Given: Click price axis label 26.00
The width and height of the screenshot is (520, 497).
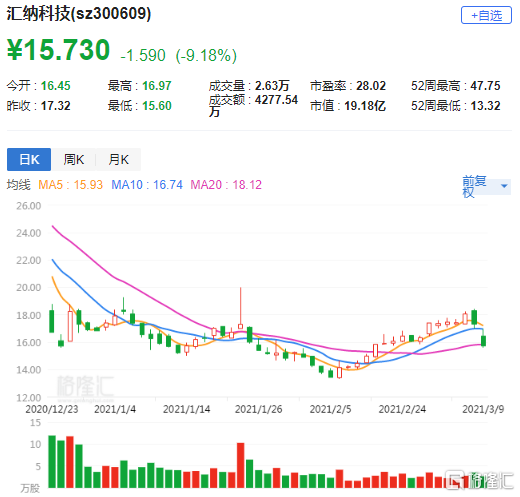Looking at the screenshot, I should tap(29, 206).
